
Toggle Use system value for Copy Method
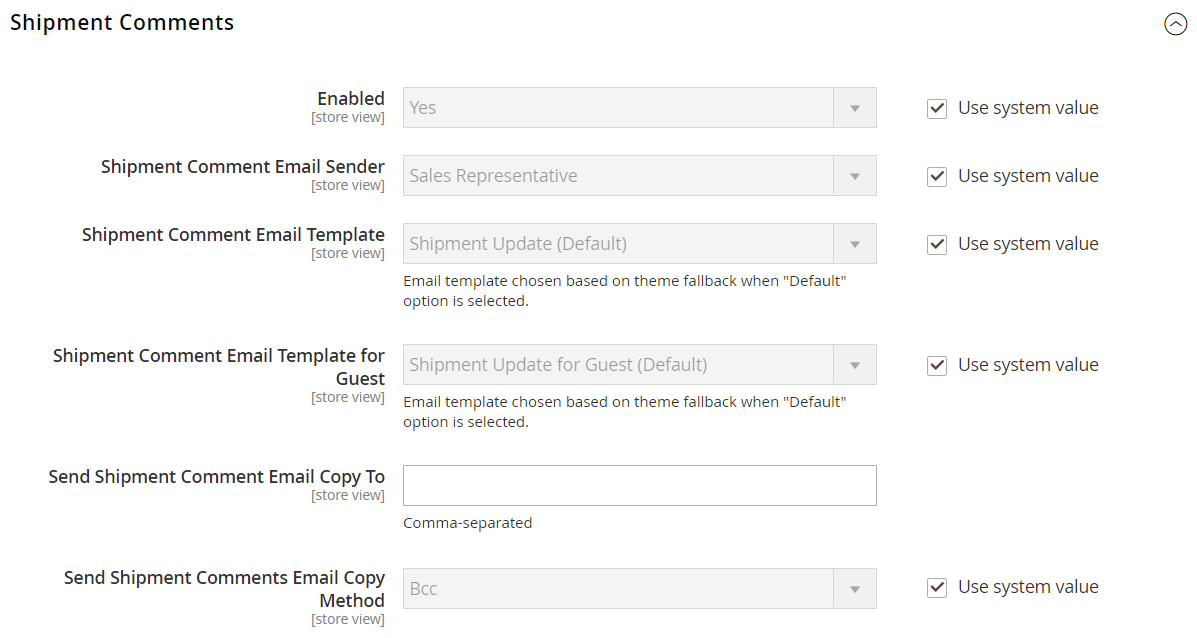(937, 588)
